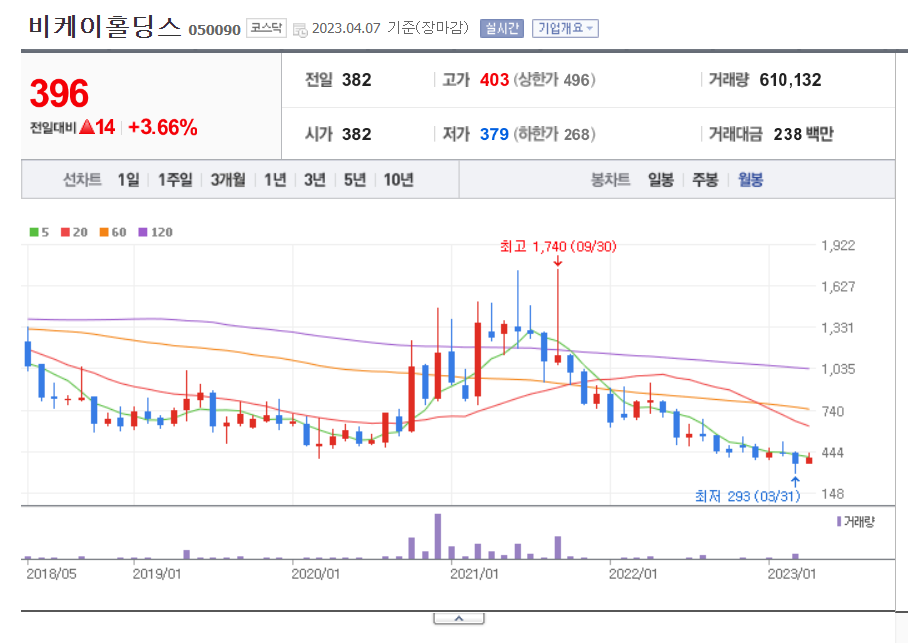This screenshot has width=908, height=643.
Task: Click the purple 거래량 volume legend icon
Action: (839, 521)
